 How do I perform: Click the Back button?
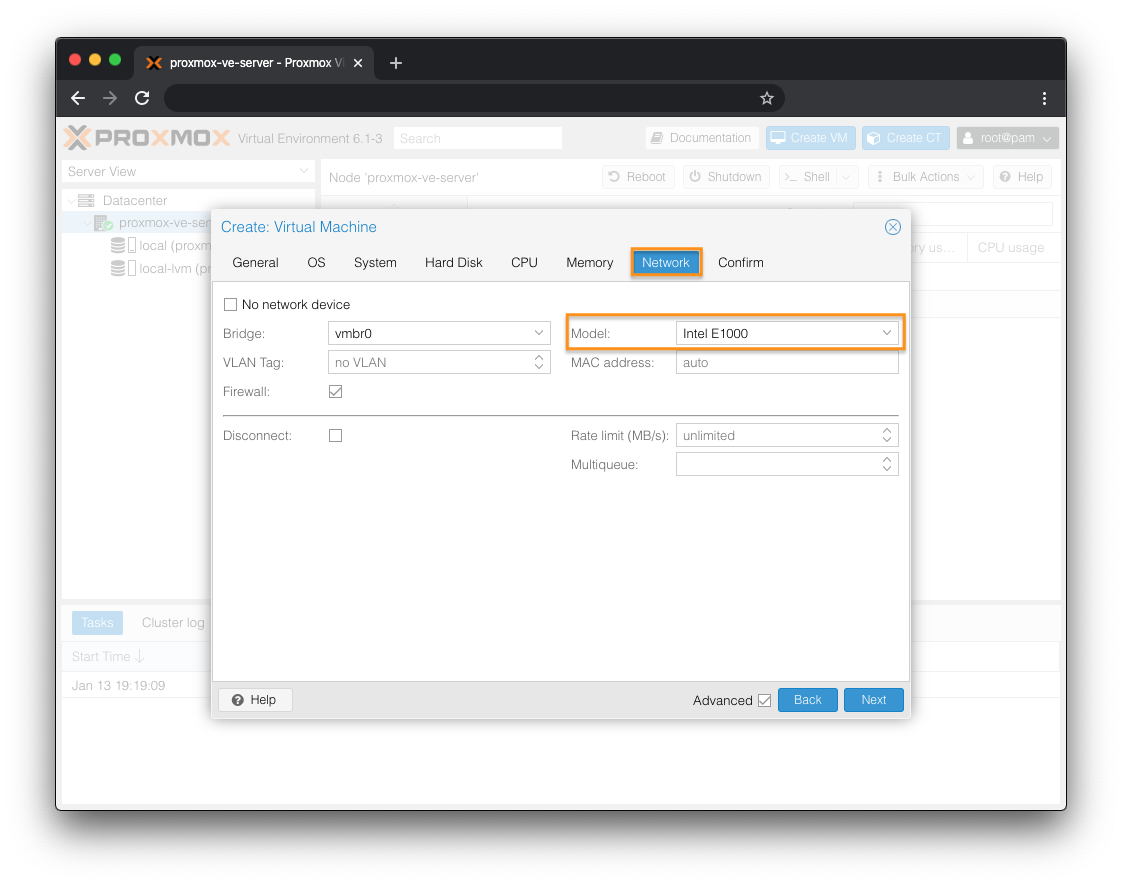(807, 700)
